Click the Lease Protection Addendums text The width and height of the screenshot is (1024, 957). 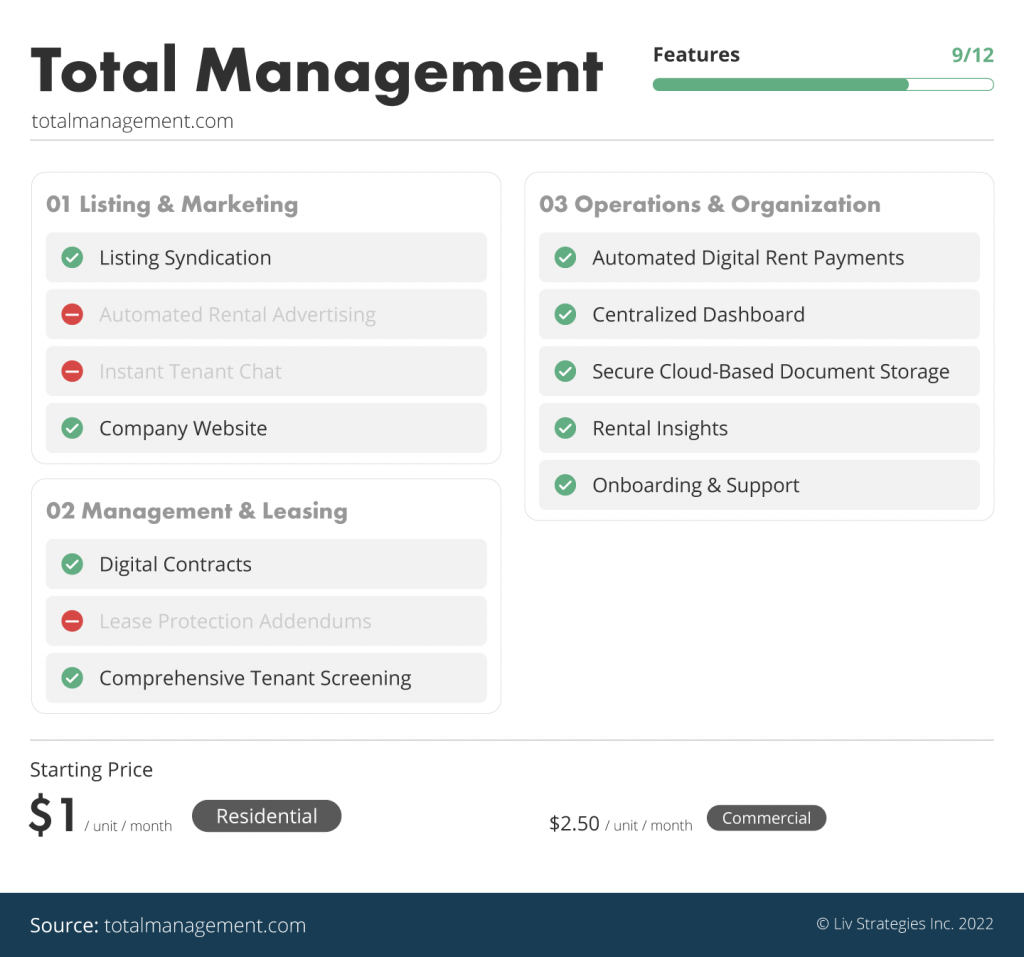click(x=235, y=621)
